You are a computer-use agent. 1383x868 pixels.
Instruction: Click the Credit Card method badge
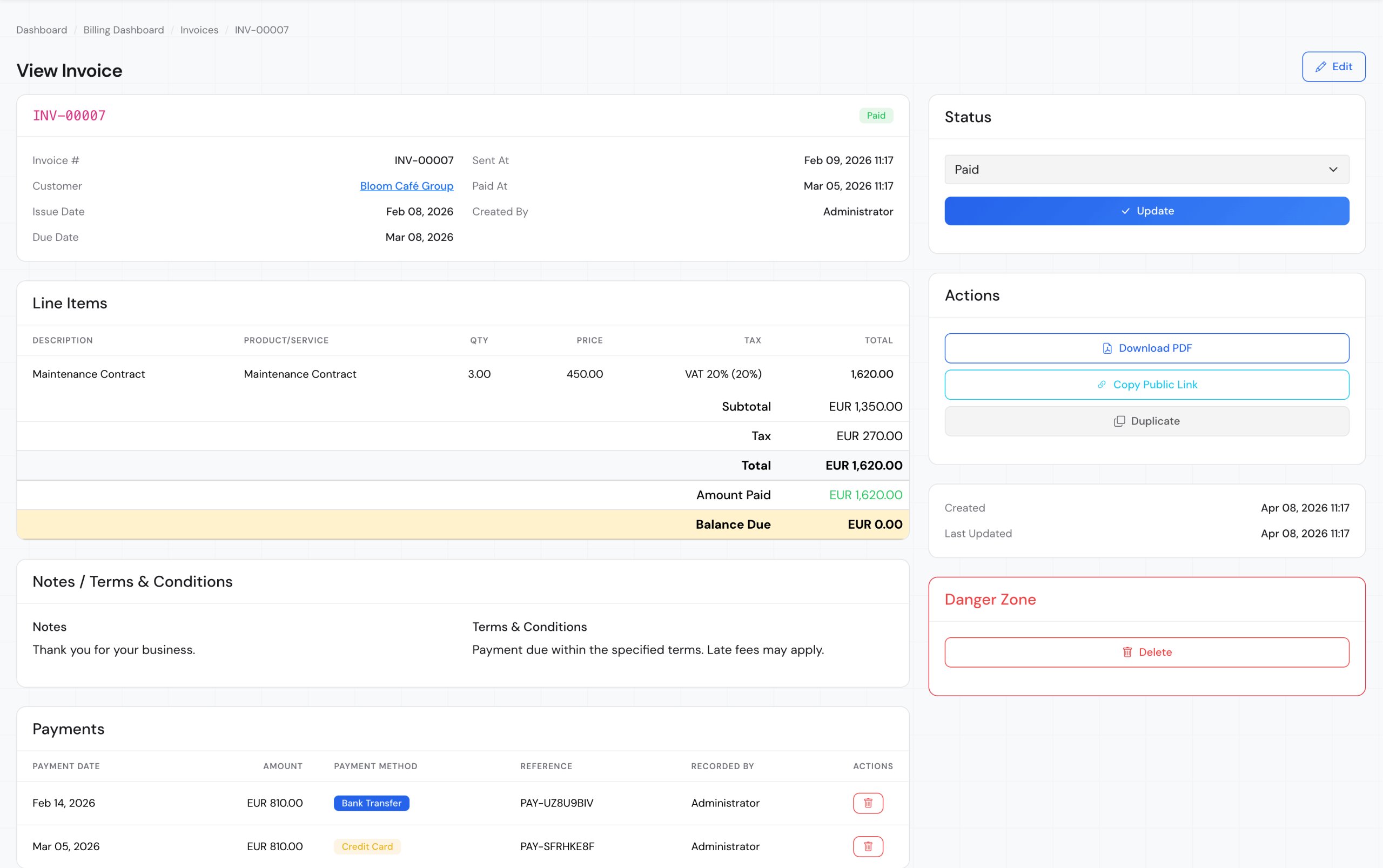pos(367,846)
